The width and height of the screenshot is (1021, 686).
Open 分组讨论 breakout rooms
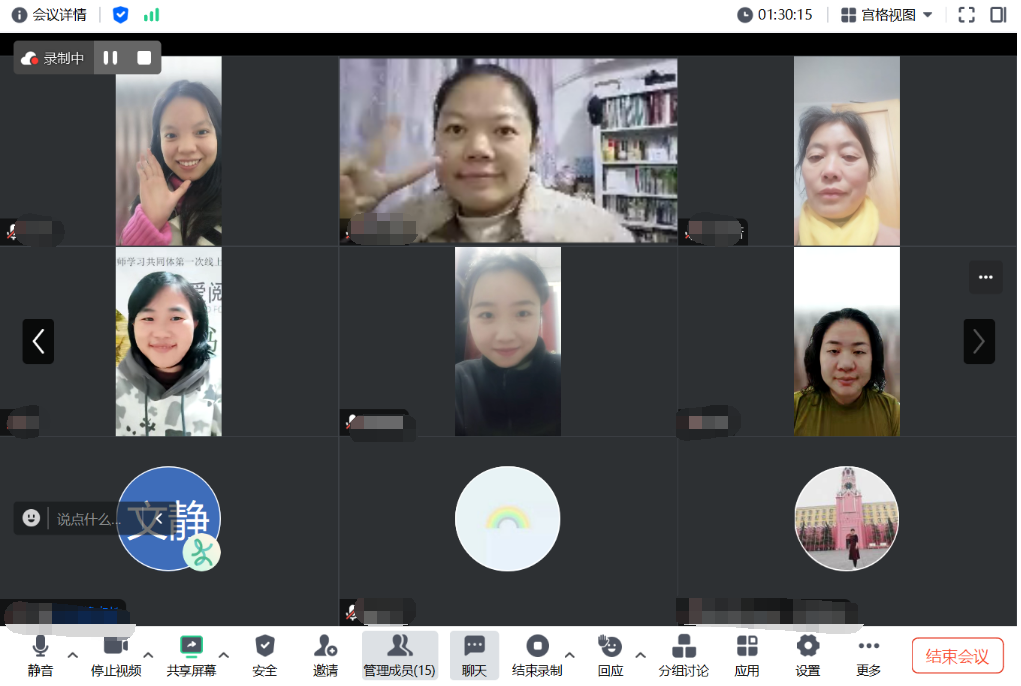pos(683,655)
